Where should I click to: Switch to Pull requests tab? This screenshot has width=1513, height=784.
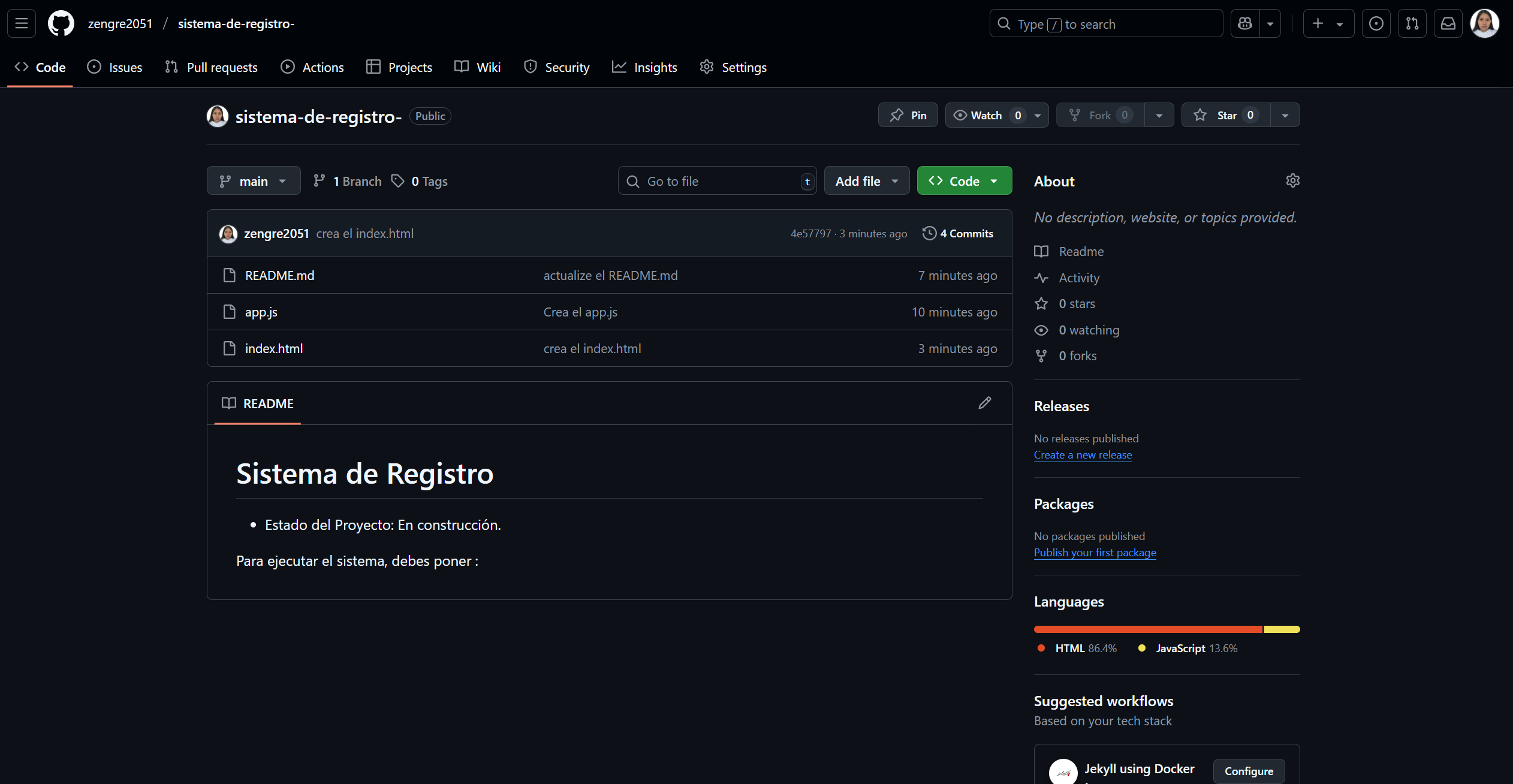click(211, 67)
